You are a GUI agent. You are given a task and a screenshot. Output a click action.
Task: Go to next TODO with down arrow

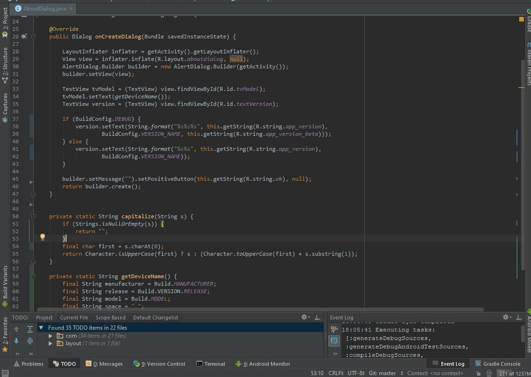coord(16,341)
